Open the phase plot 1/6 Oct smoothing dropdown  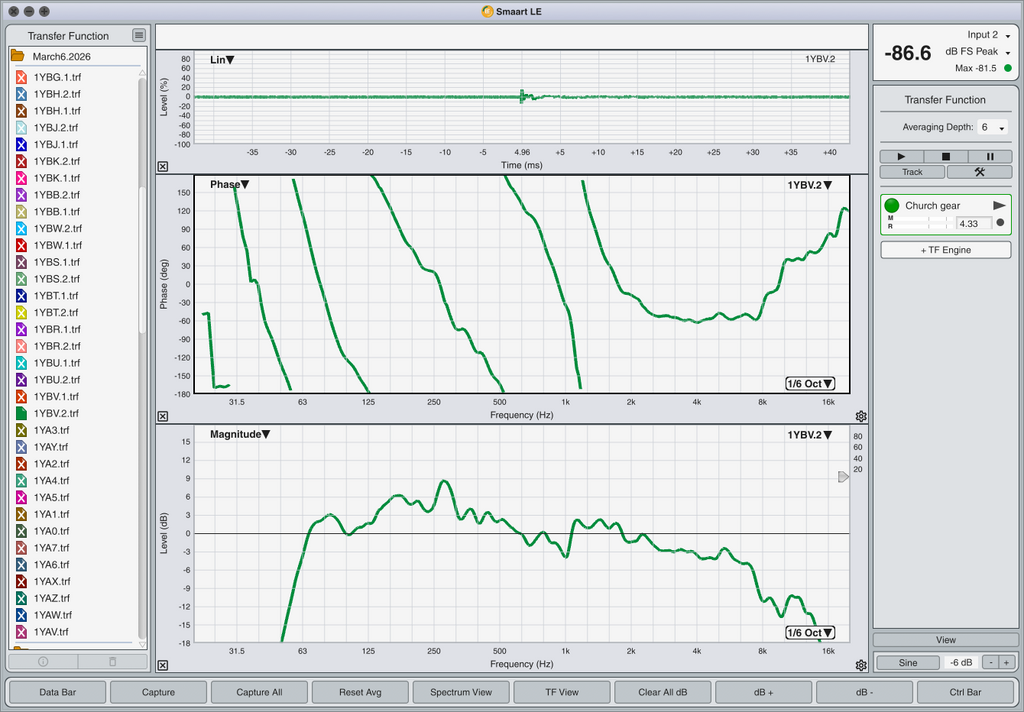click(810, 384)
